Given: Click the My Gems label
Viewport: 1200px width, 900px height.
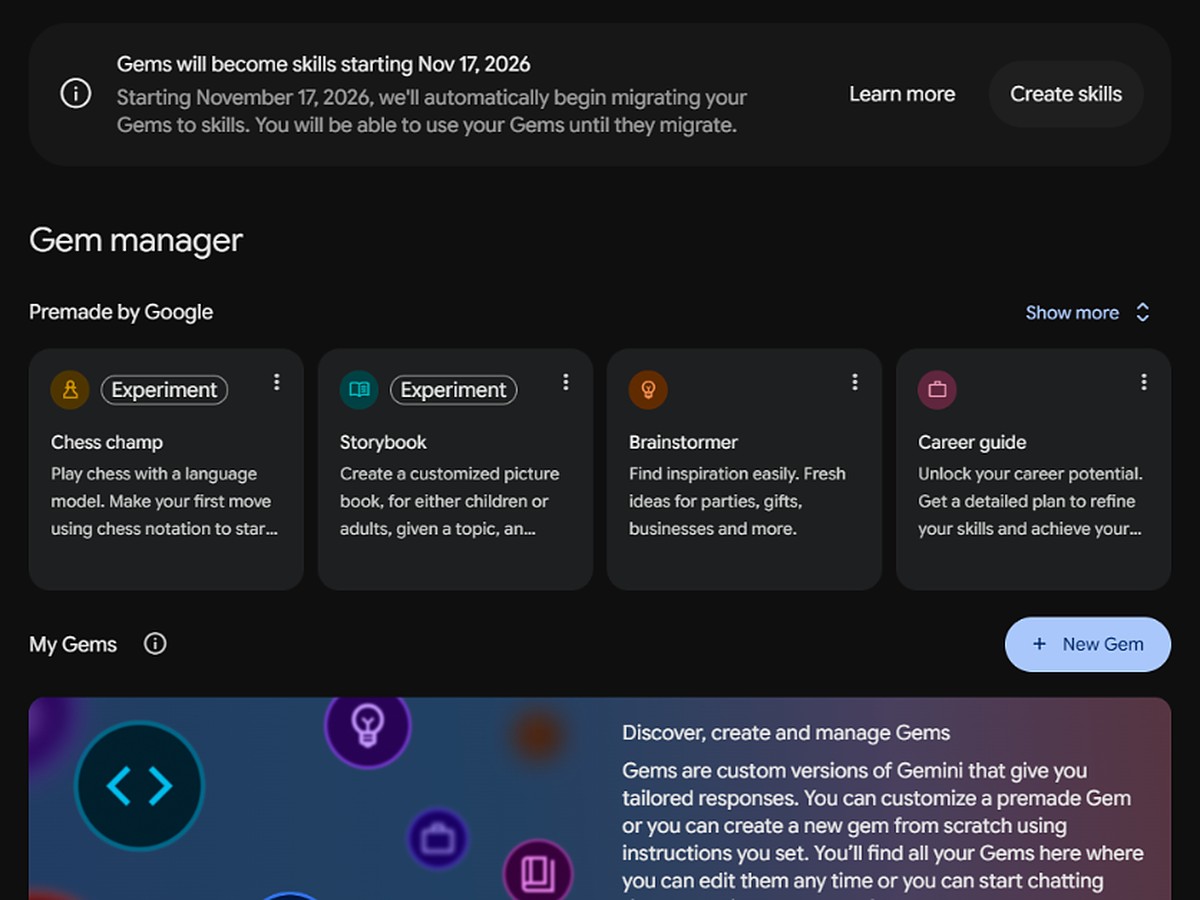Looking at the screenshot, I should [x=73, y=644].
